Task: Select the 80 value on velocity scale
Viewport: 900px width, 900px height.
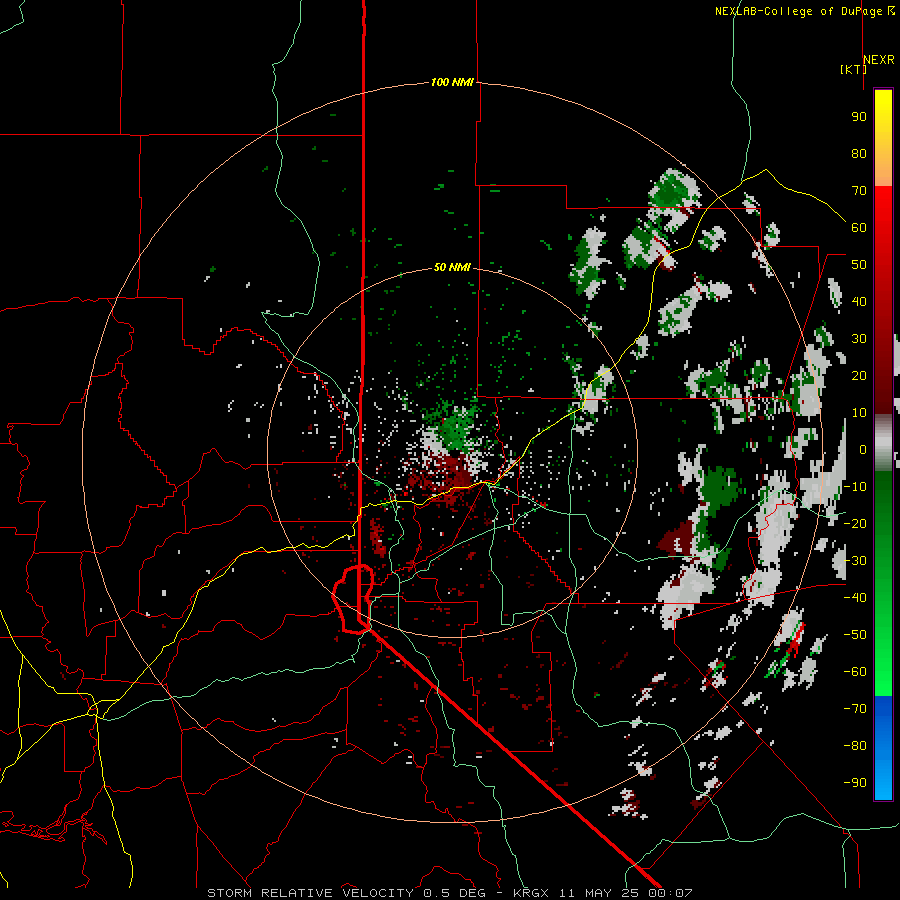Action: 859,154
